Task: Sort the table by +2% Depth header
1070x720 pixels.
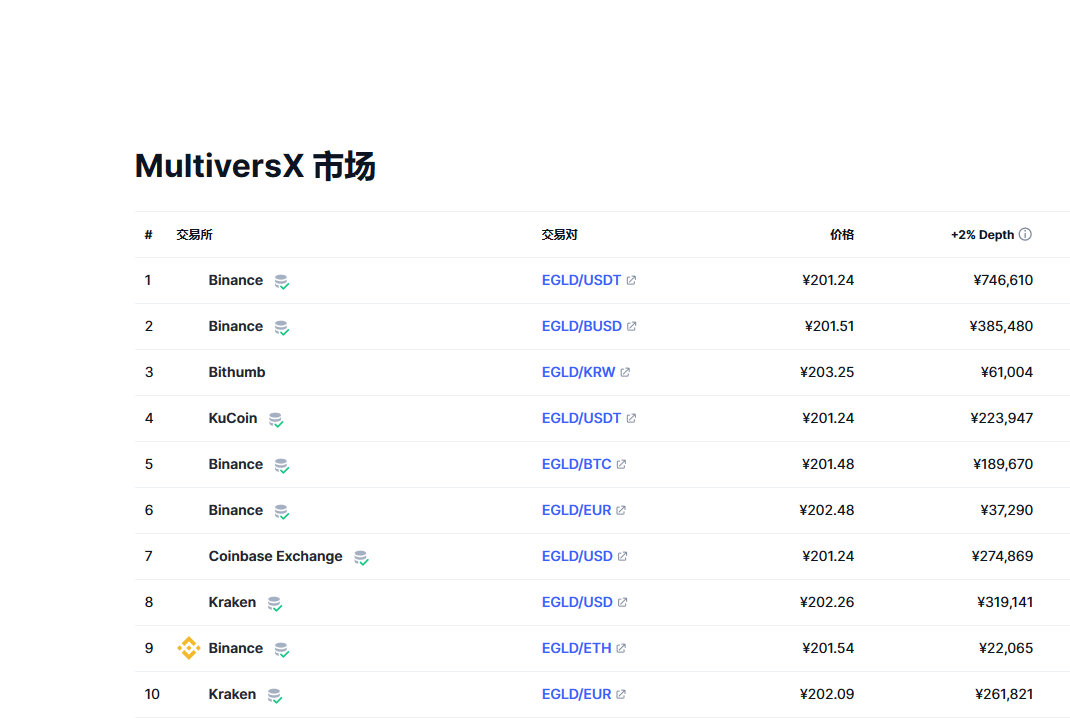Action: click(x=981, y=235)
